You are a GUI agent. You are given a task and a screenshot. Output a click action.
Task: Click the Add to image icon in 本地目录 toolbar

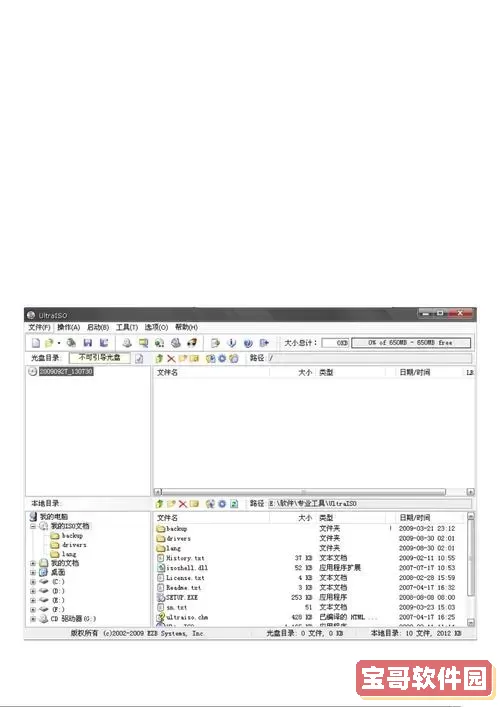point(210,504)
